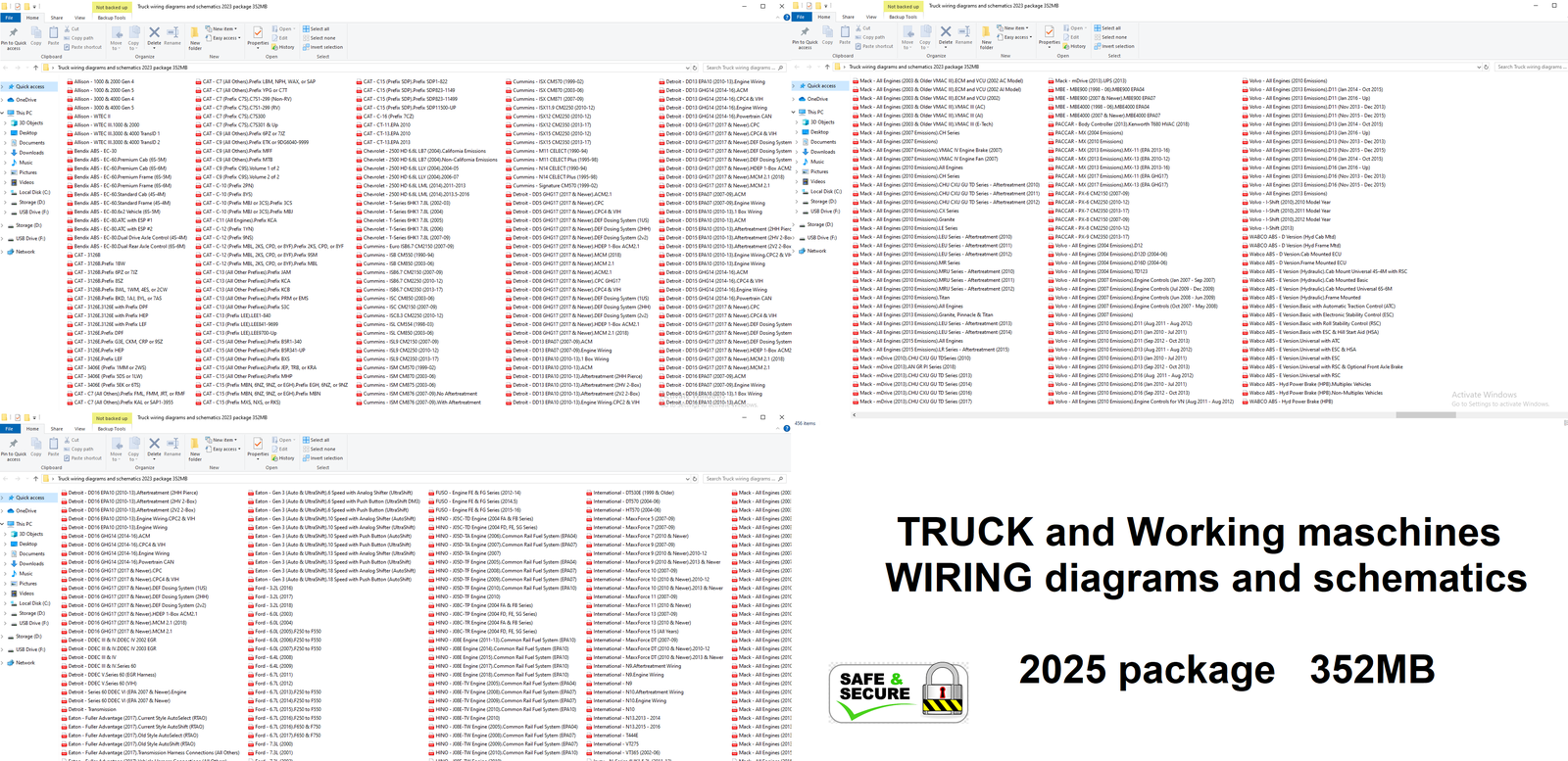Image resolution: width=1568 pixels, height=761 pixels.
Task: Select file 'Bendix ABS - EC-30'
Action: point(91,151)
